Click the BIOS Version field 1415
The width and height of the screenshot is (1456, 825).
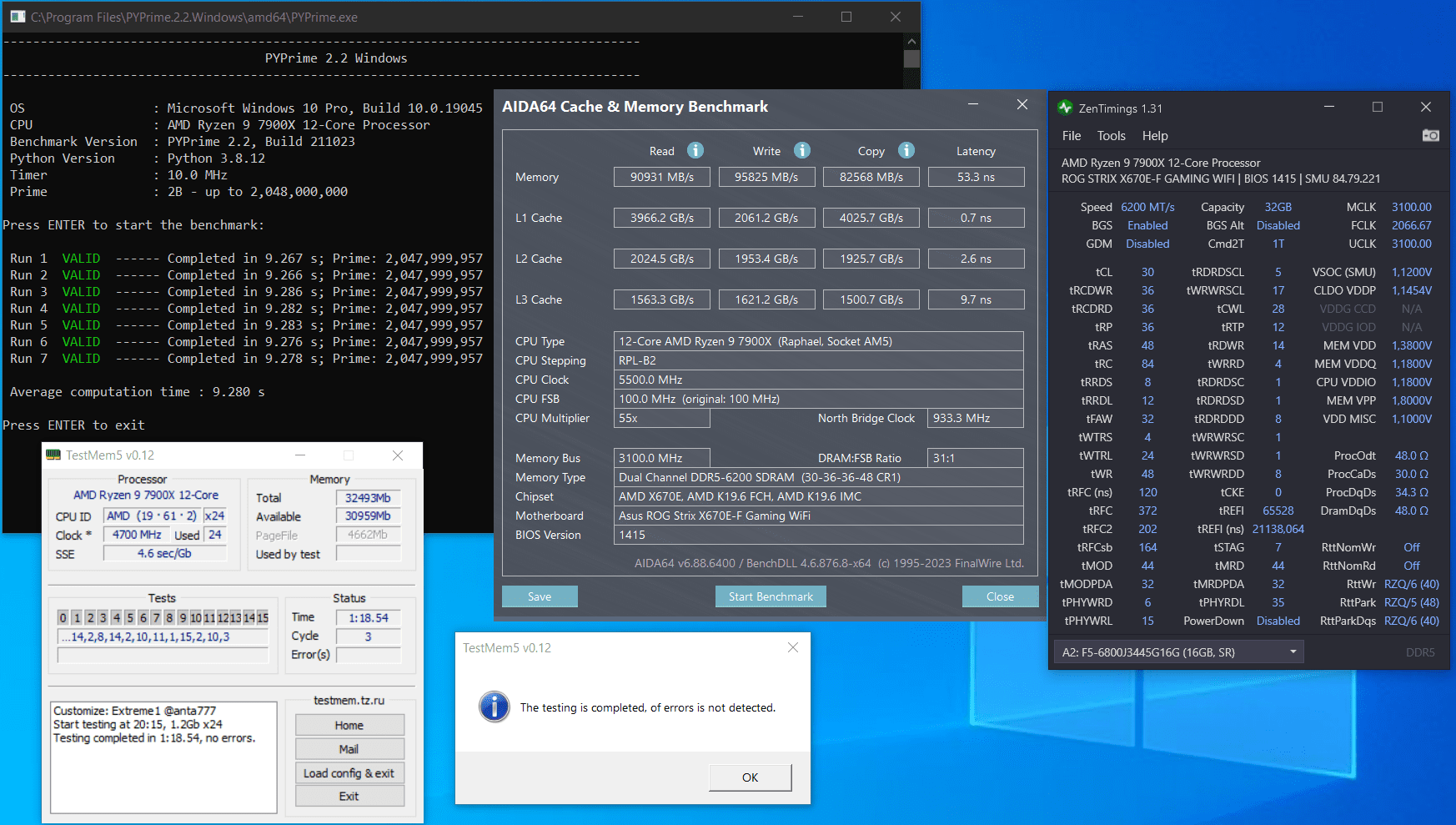[x=819, y=535]
